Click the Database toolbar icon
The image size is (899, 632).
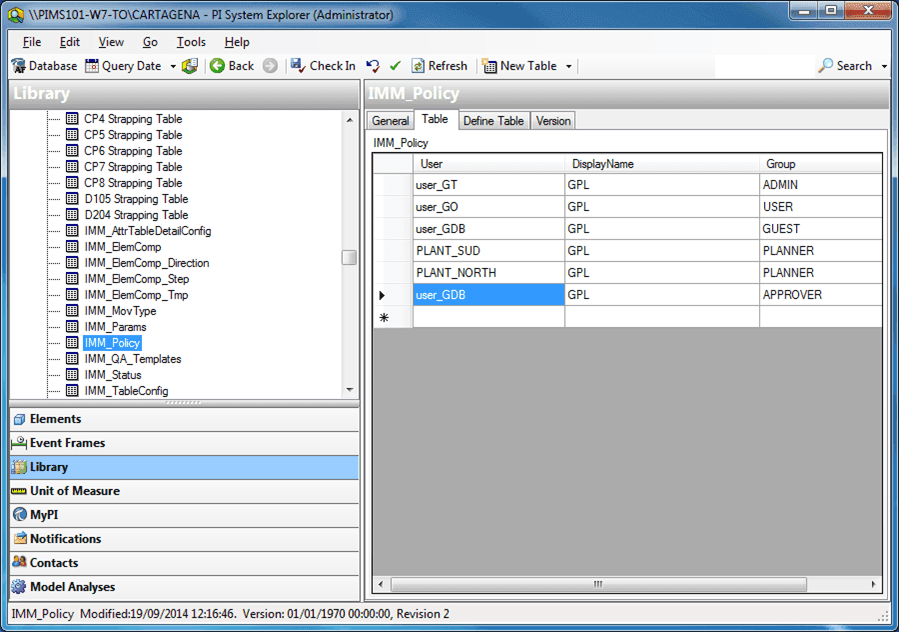point(18,66)
